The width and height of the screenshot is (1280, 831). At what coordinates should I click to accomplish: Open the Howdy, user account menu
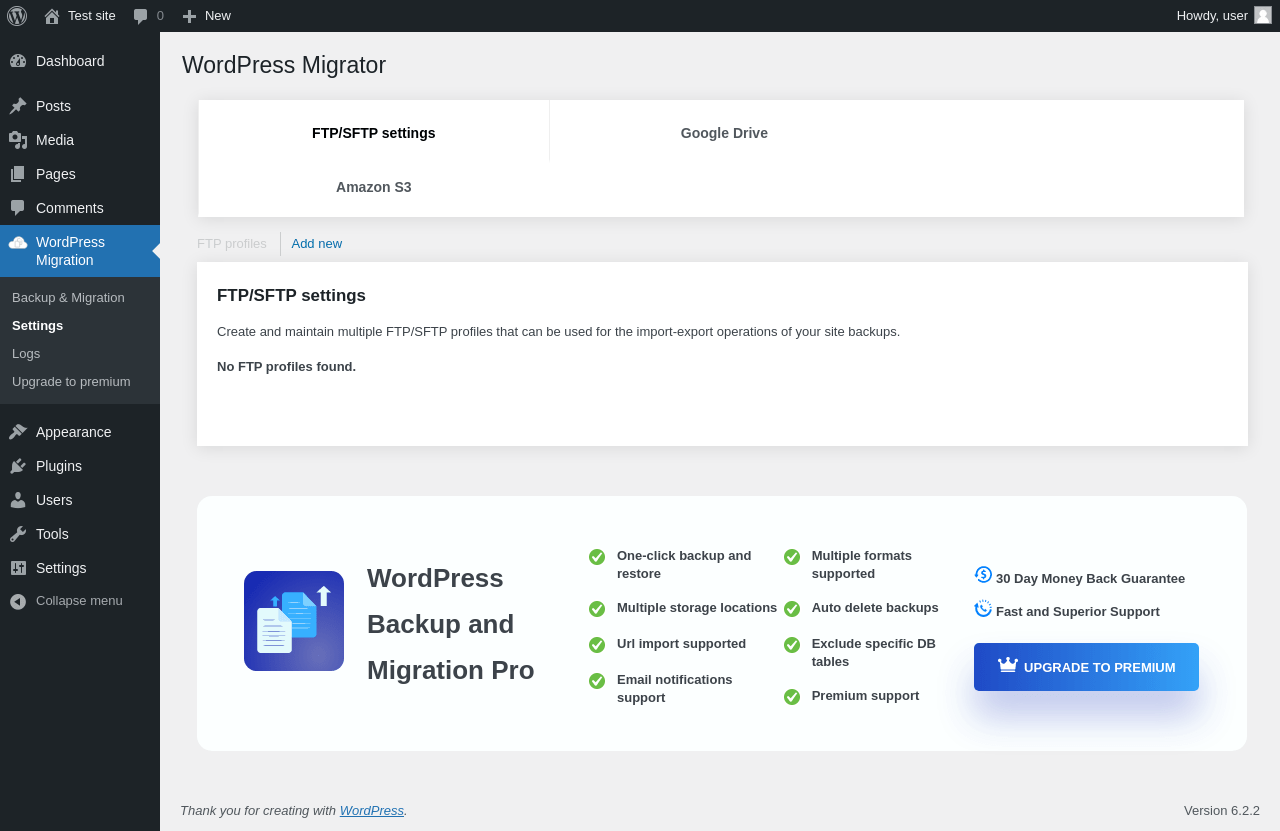1224,16
